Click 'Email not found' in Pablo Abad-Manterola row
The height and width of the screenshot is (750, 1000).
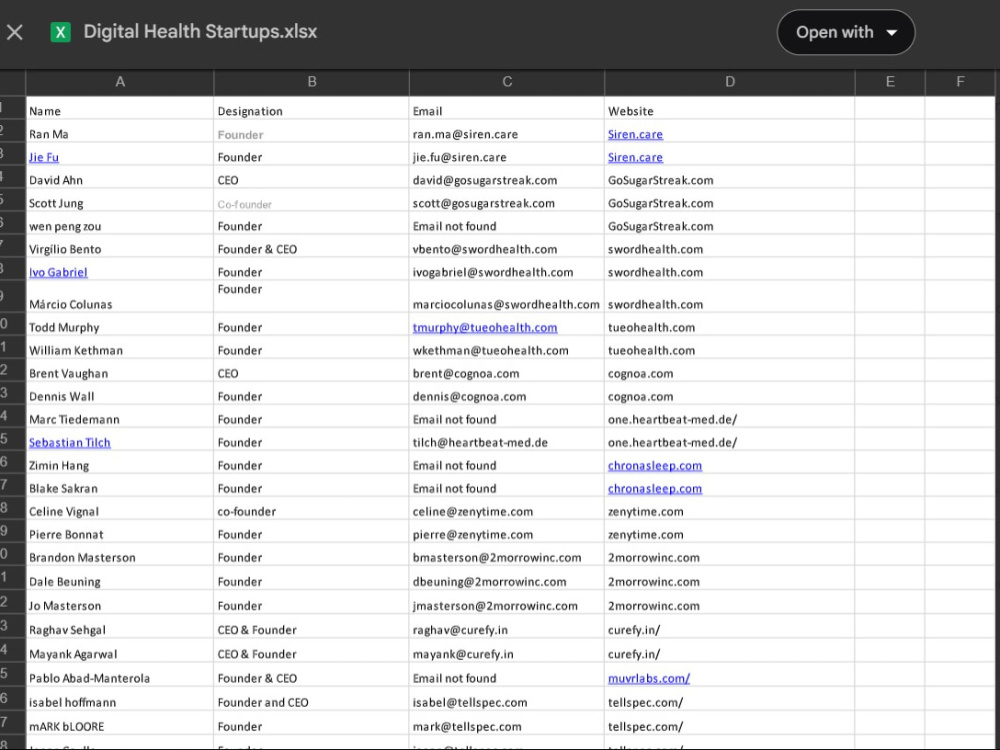454,679
